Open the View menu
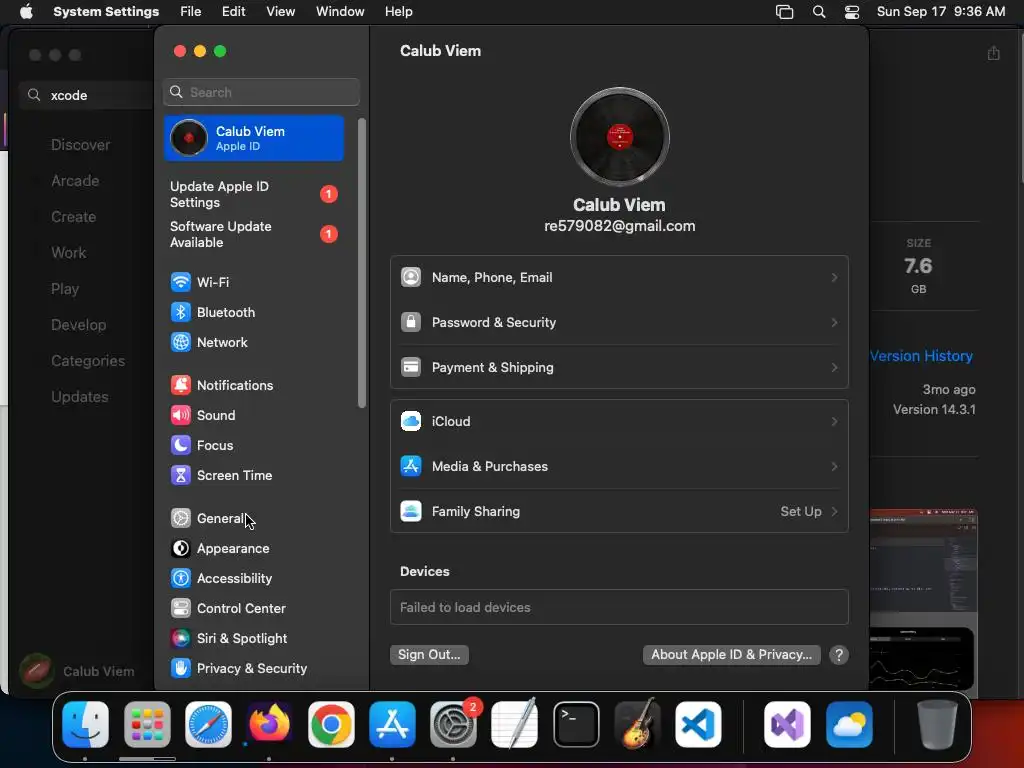 pyautogui.click(x=280, y=12)
